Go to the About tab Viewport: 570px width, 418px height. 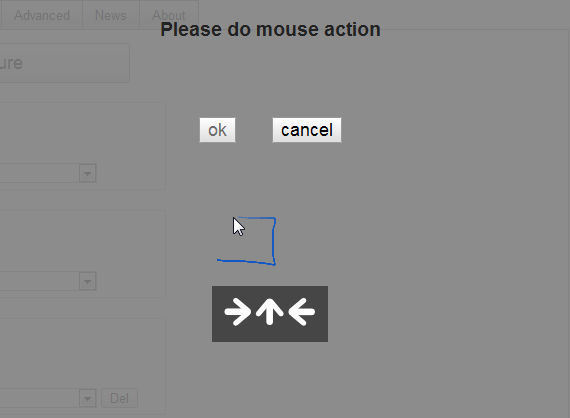pyautogui.click(x=169, y=15)
